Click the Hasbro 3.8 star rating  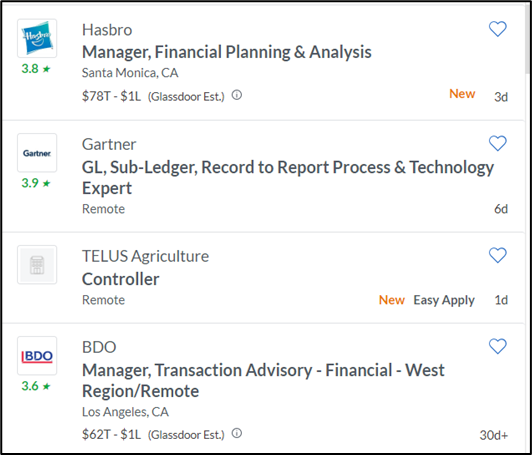click(36, 69)
